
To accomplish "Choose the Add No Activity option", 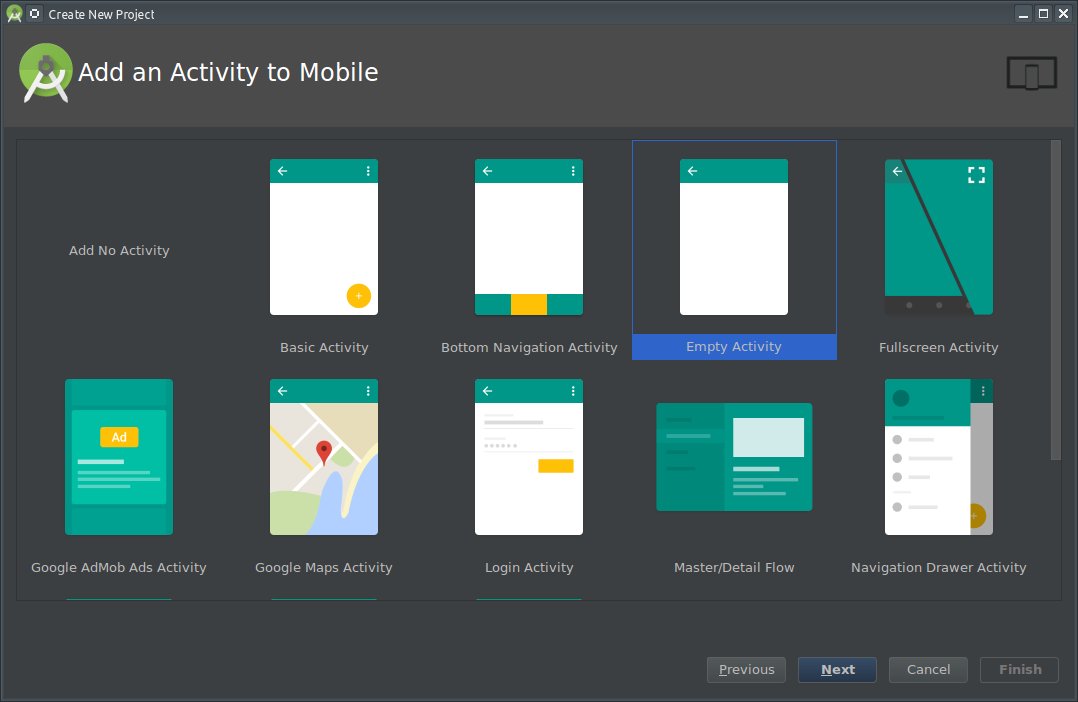I will (119, 251).
